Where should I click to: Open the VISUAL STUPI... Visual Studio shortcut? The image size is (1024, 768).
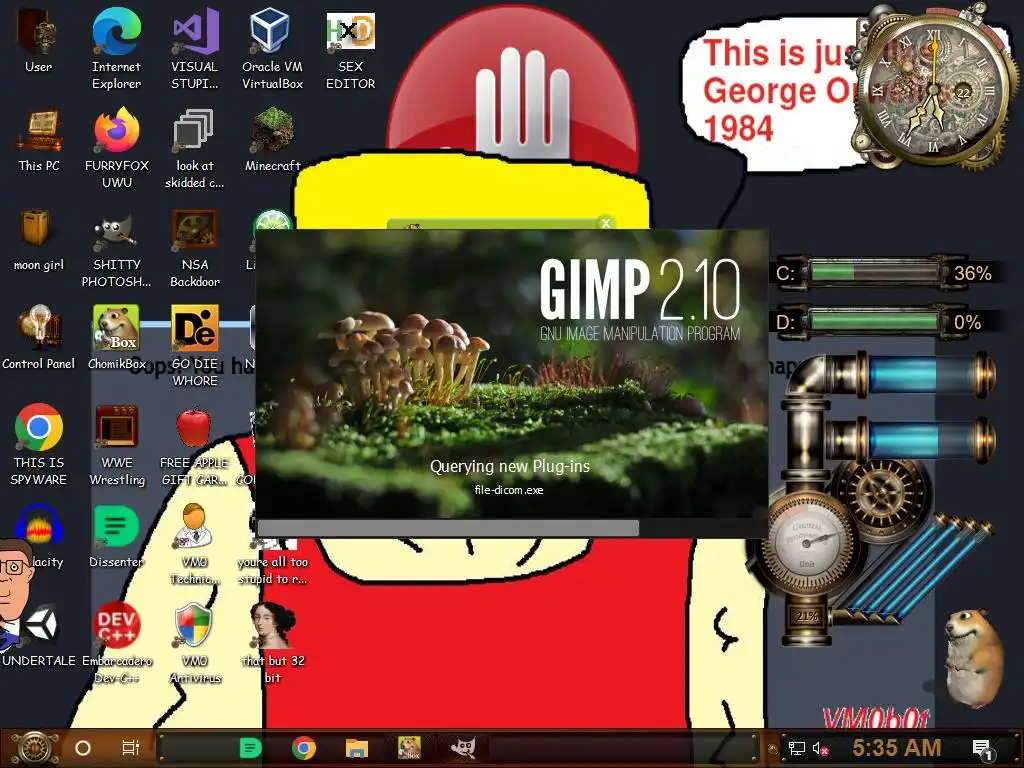click(x=195, y=48)
